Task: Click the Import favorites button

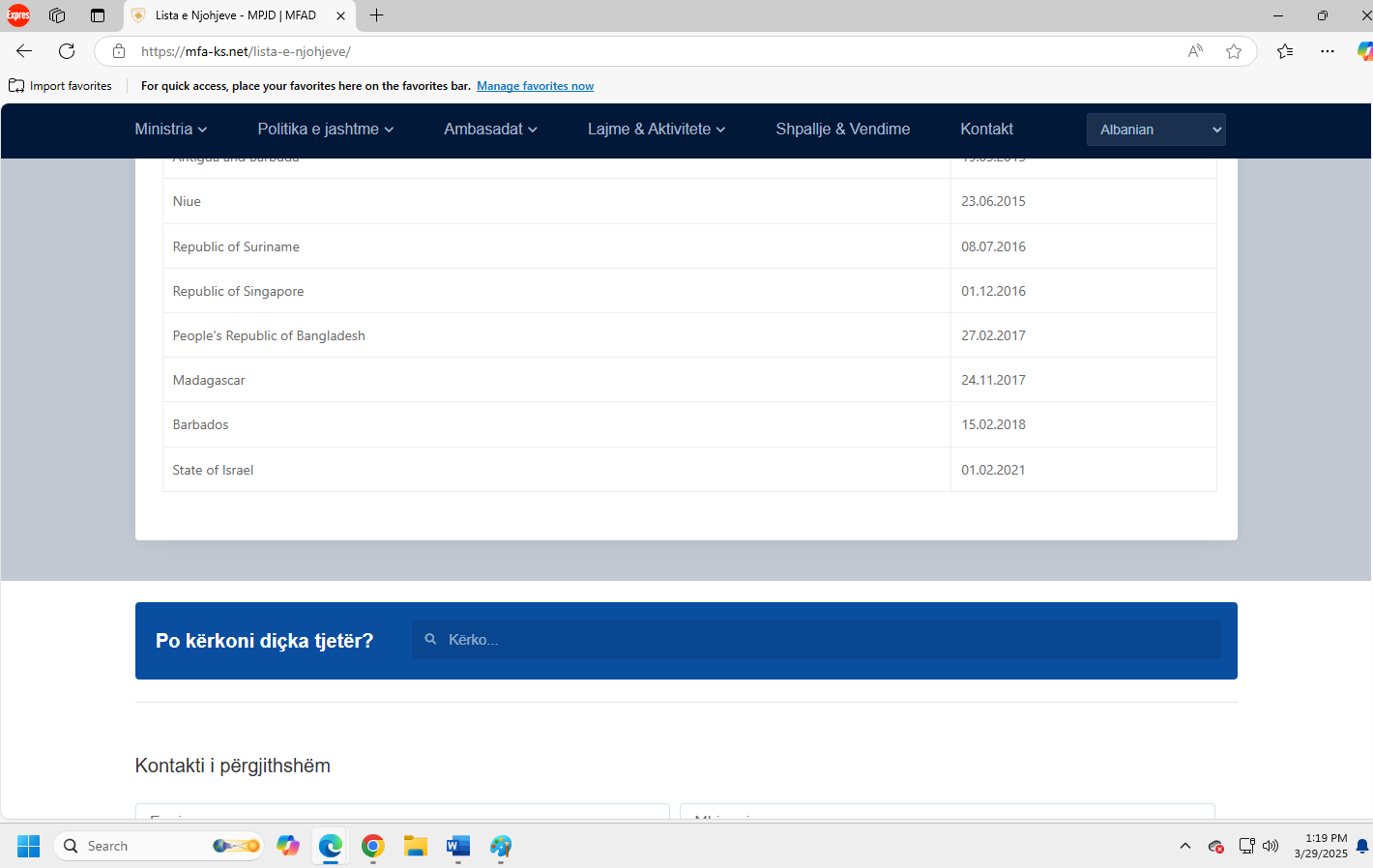Action: click(61, 86)
